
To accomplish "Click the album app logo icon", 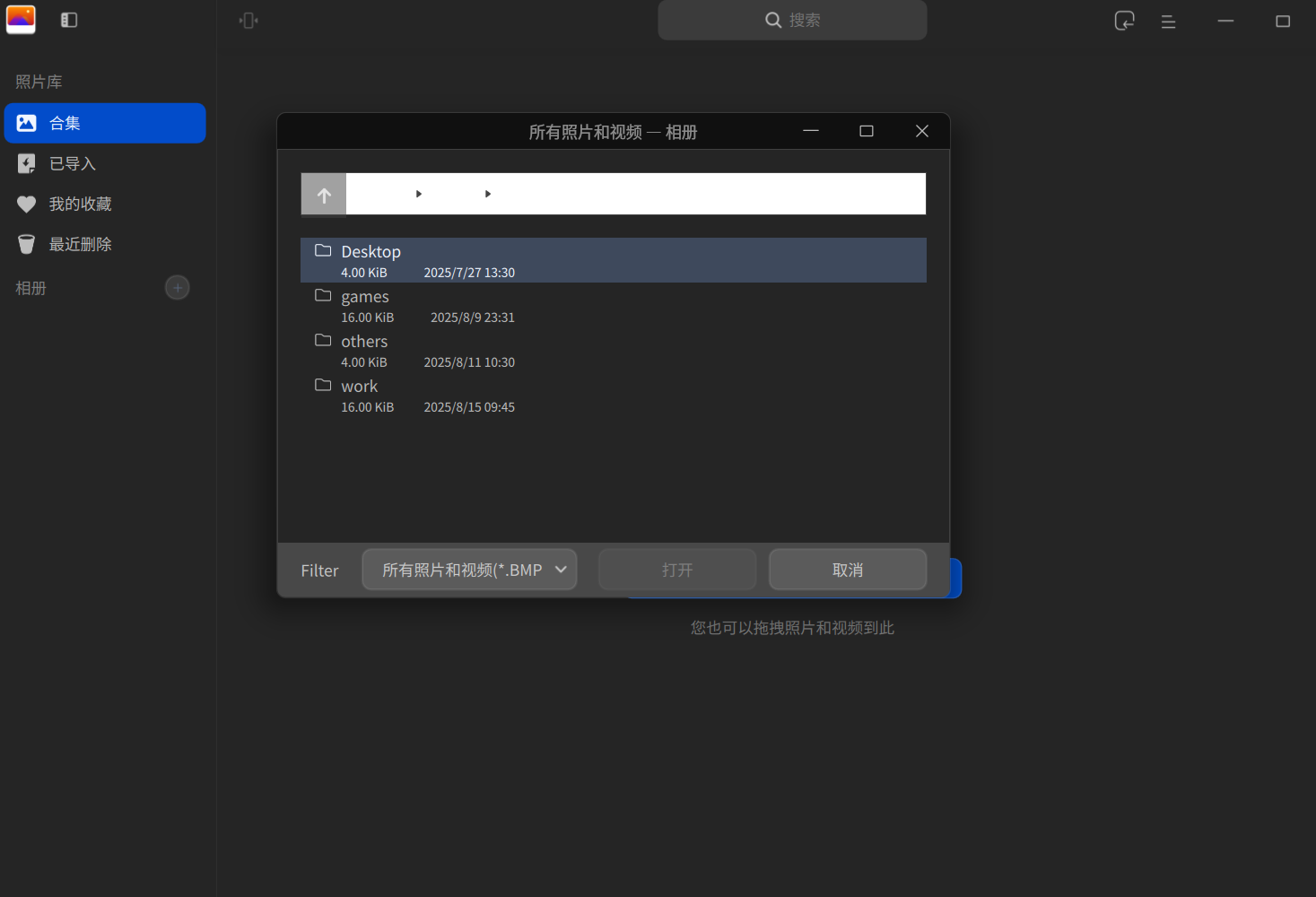I will [21, 20].
